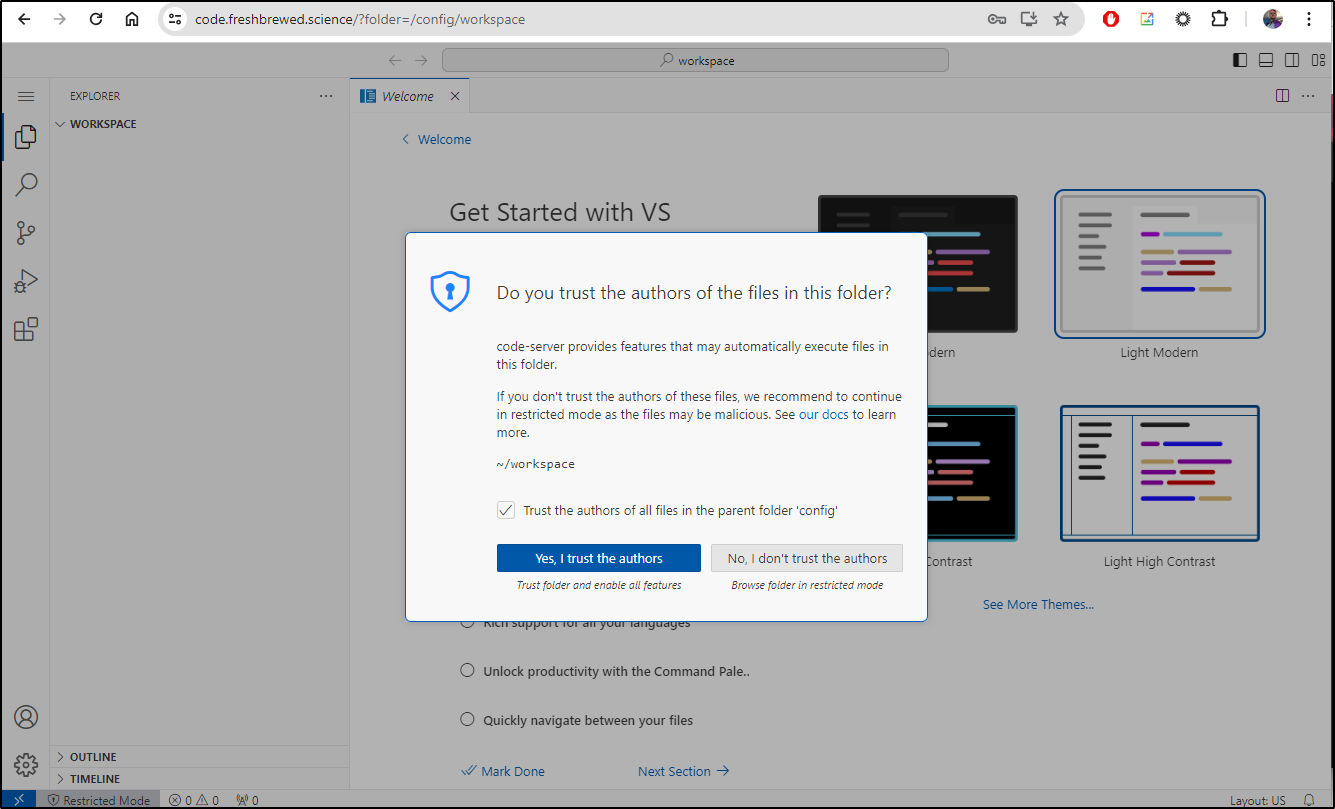
Task: Expand the OUTLINE section
Action: 200,757
